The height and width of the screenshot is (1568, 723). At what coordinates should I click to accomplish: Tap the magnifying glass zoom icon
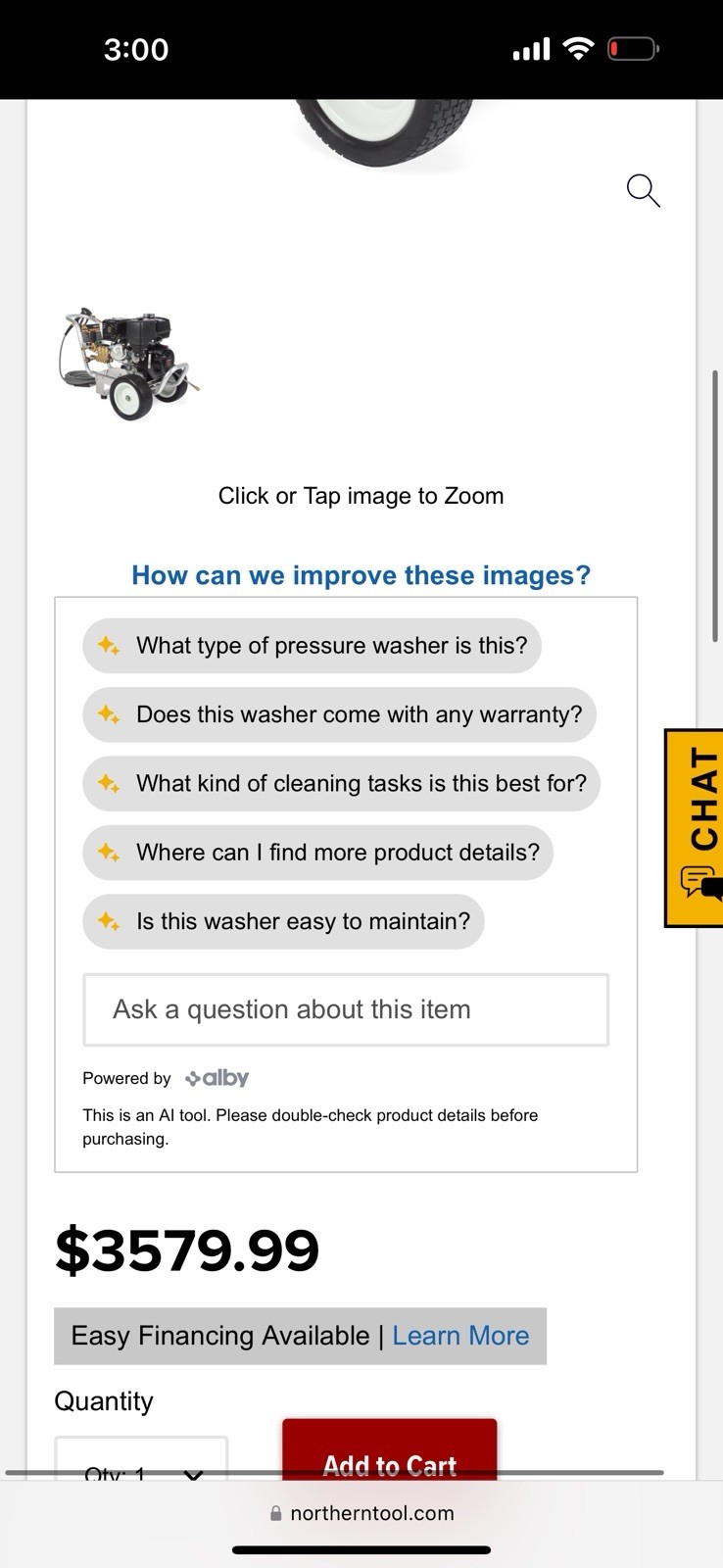[x=644, y=190]
